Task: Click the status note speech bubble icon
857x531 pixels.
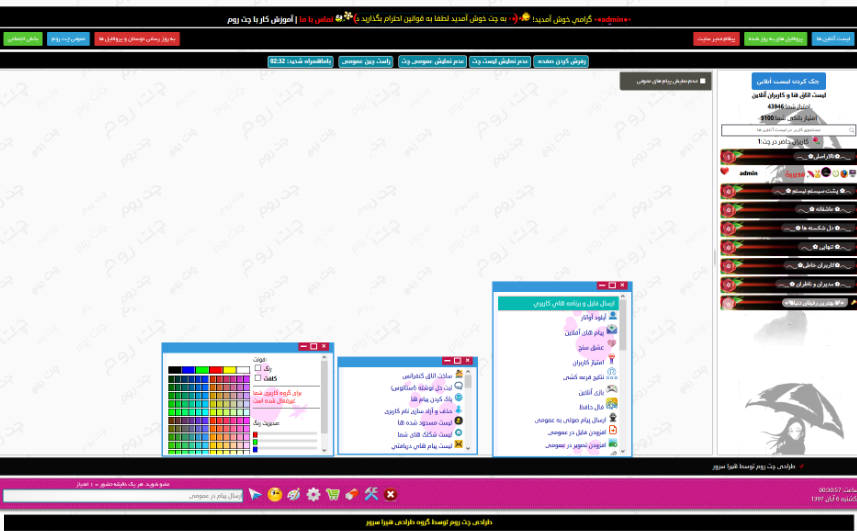Action: (x=459, y=386)
